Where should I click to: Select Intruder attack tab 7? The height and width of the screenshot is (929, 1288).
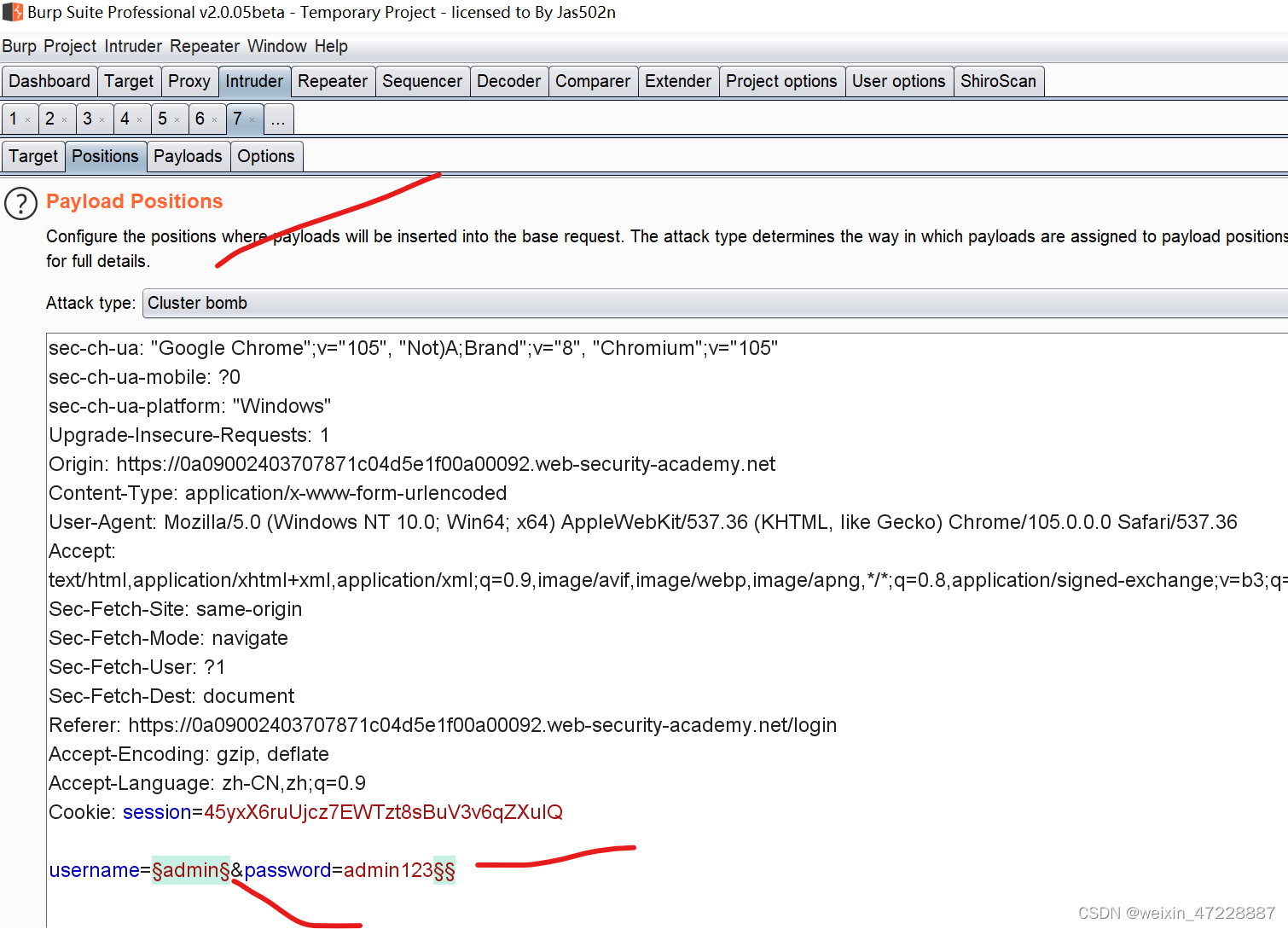click(238, 119)
